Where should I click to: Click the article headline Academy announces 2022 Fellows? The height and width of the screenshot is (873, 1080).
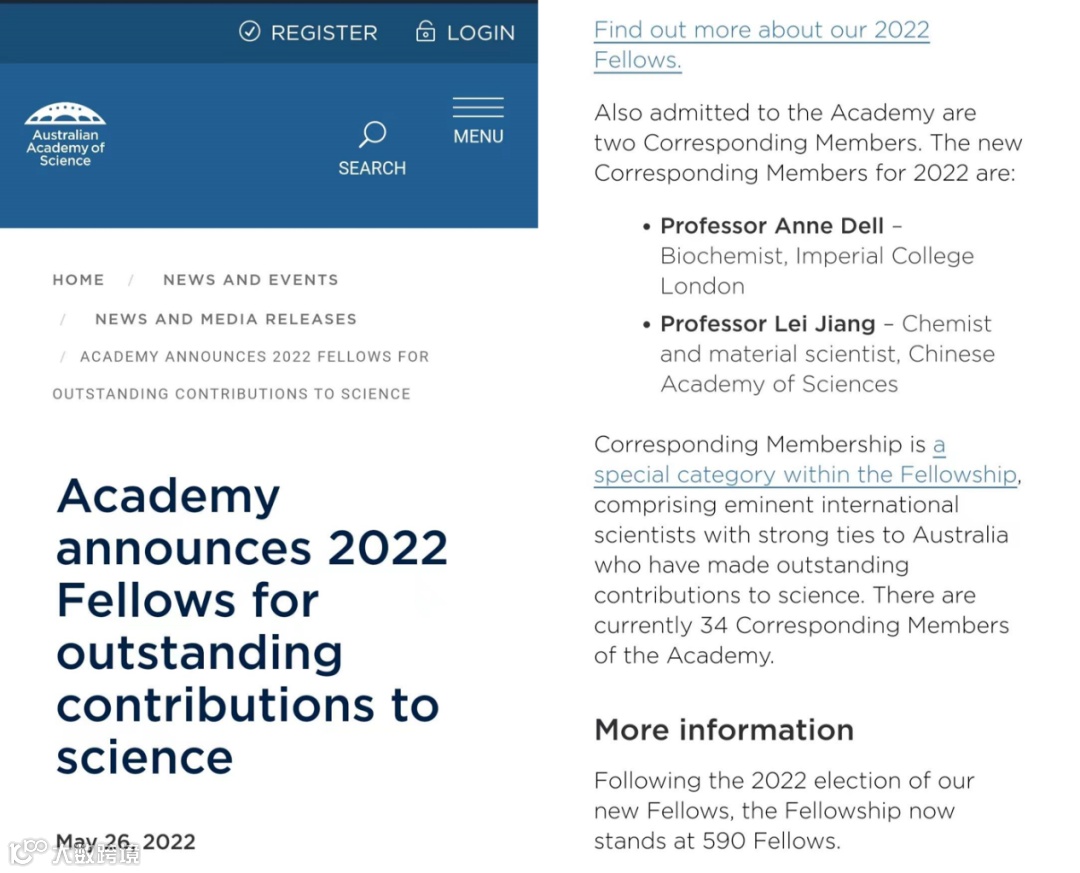point(252,626)
